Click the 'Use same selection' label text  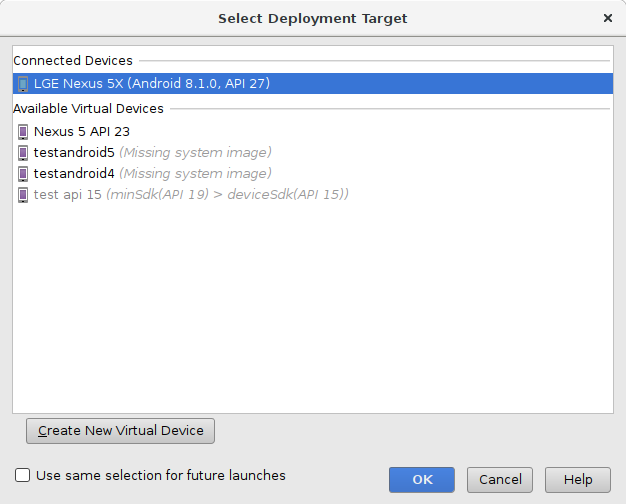click(161, 476)
